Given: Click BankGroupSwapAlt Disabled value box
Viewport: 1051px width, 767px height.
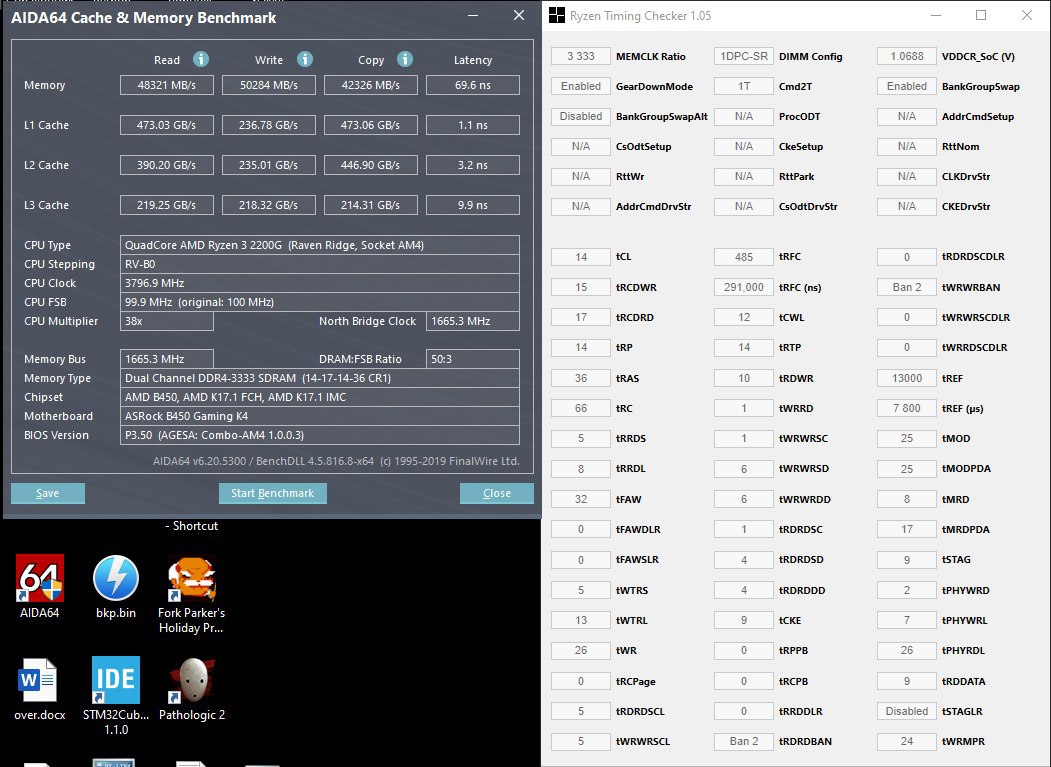Looking at the screenshot, I should tap(580, 116).
